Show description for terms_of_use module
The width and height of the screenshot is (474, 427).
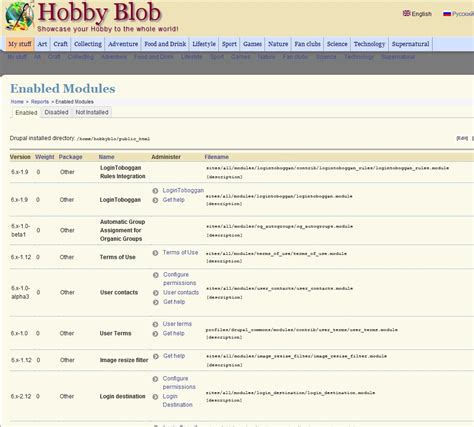(x=224, y=261)
